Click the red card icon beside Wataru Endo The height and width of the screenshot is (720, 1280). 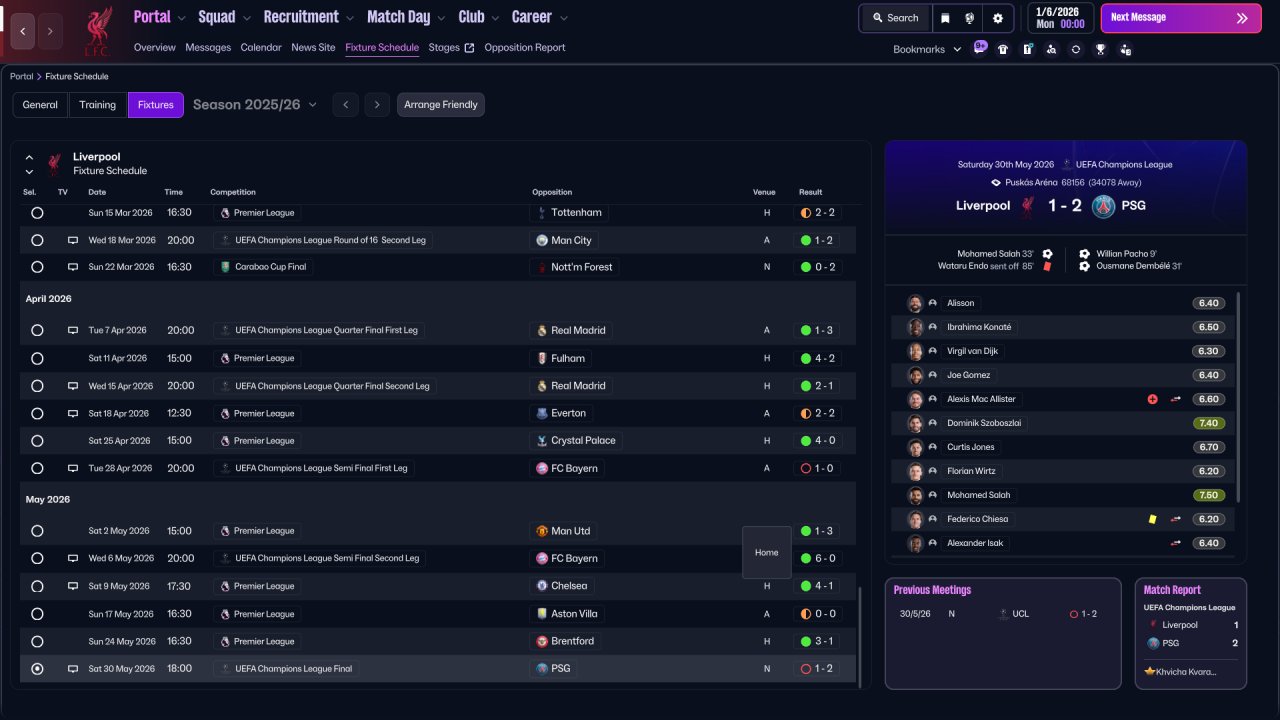[1047, 266]
